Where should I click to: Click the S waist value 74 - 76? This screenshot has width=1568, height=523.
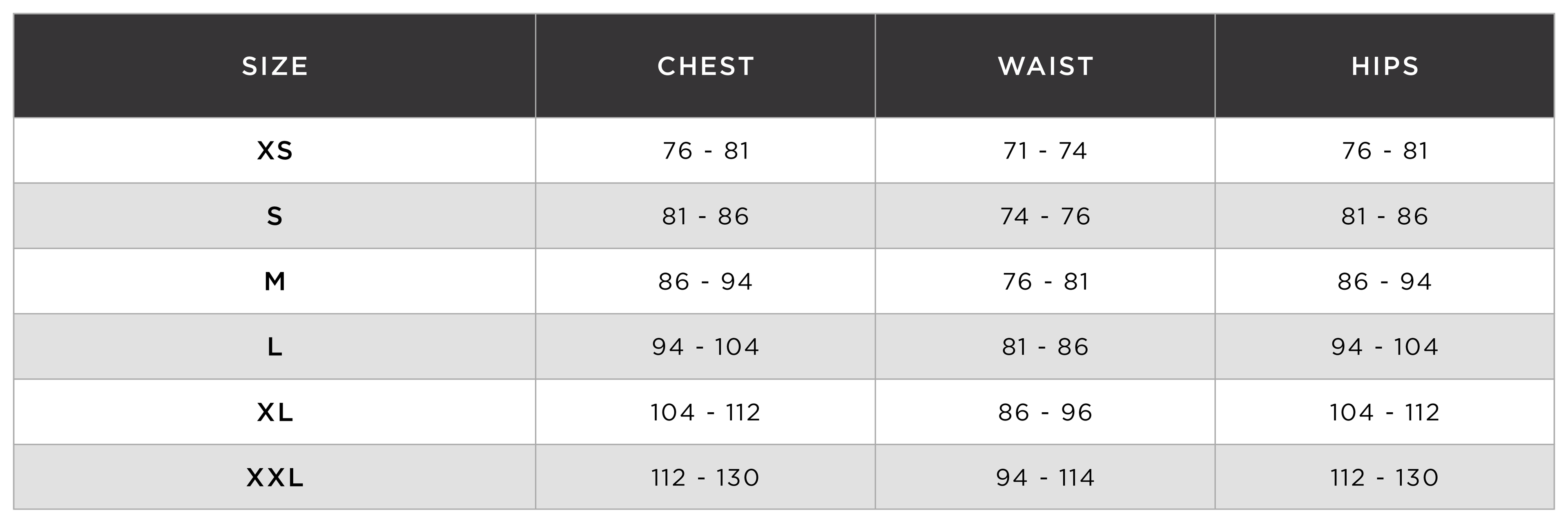(x=1046, y=216)
